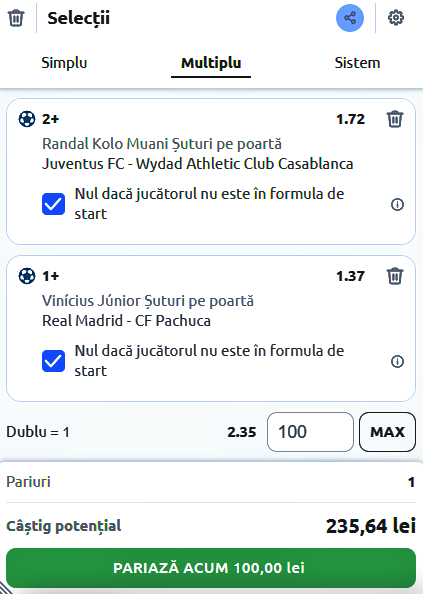Open Juventus FC - Wydad match link

(x=197, y=164)
